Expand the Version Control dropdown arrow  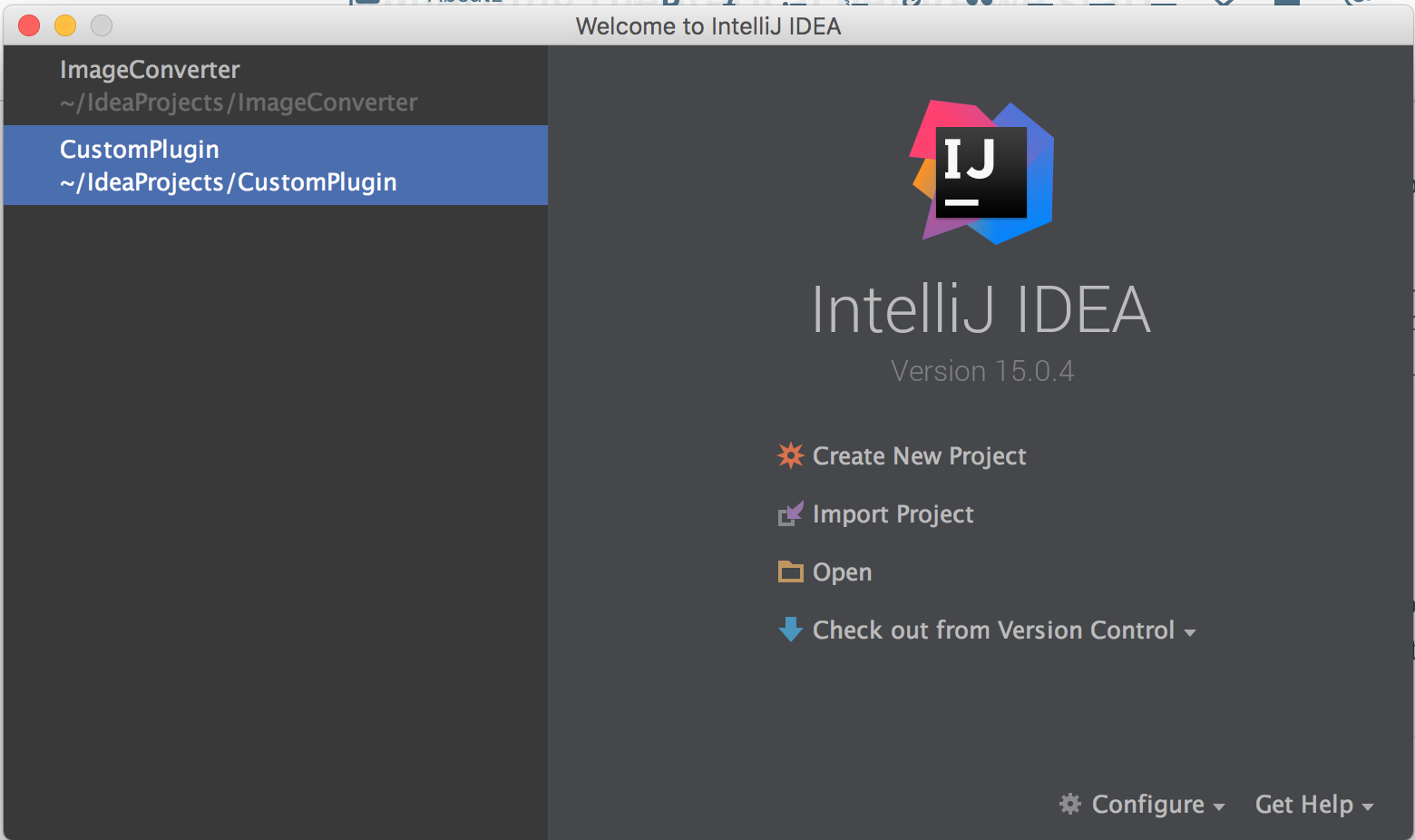1190,633
